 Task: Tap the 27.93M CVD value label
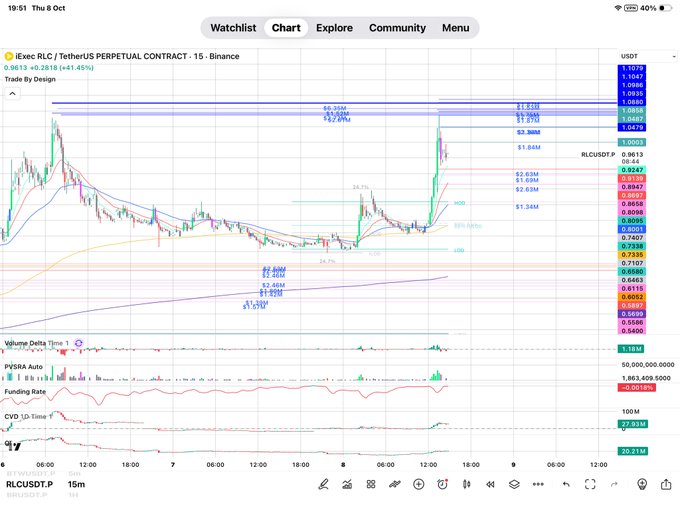pyautogui.click(x=633, y=424)
